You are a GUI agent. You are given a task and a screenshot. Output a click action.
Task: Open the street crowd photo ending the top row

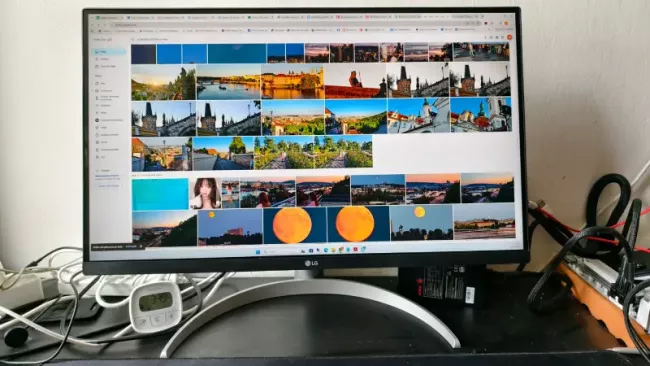click(481, 52)
